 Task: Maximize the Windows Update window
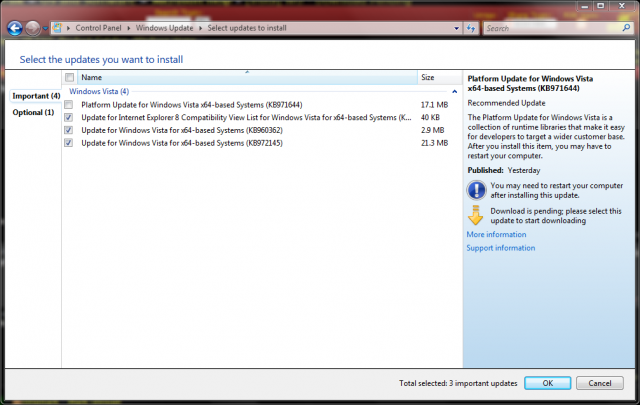click(601, 6)
